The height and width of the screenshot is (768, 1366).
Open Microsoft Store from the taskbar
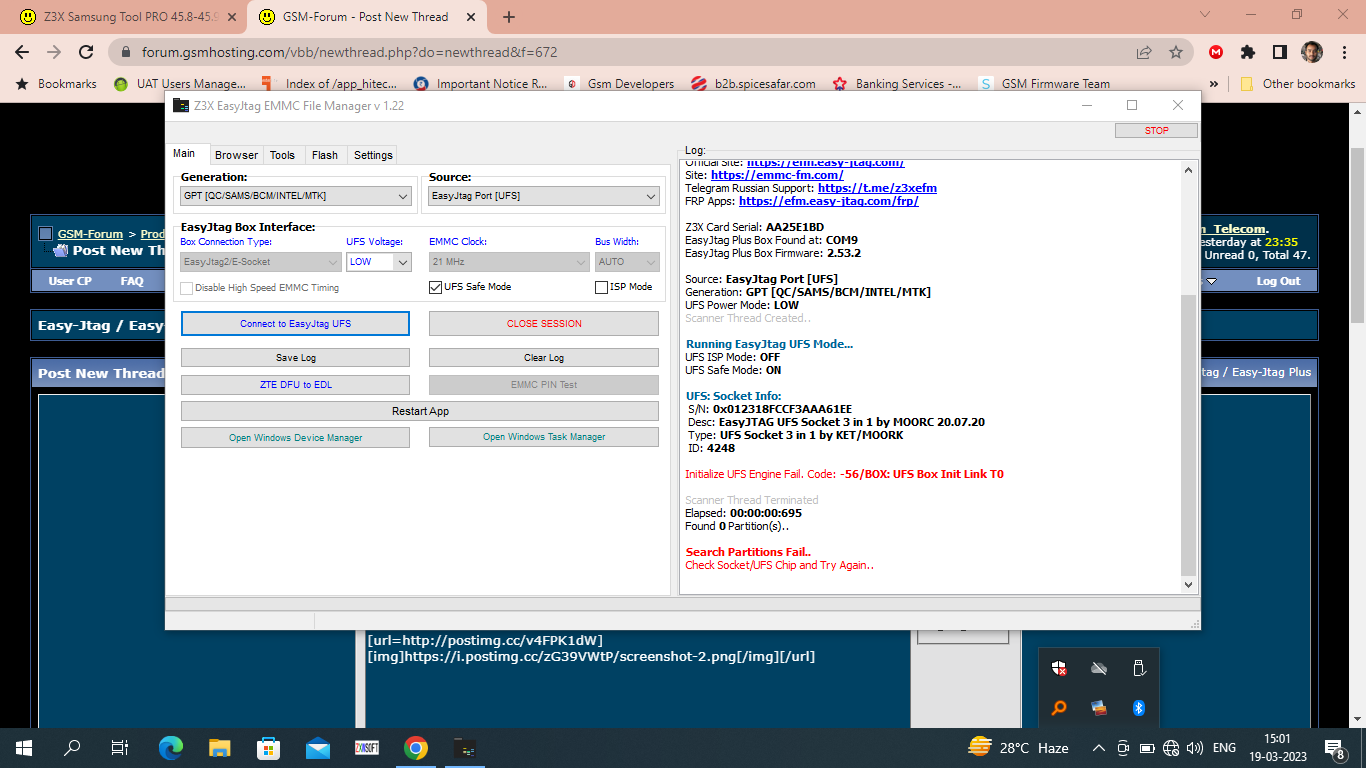tap(268, 747)
